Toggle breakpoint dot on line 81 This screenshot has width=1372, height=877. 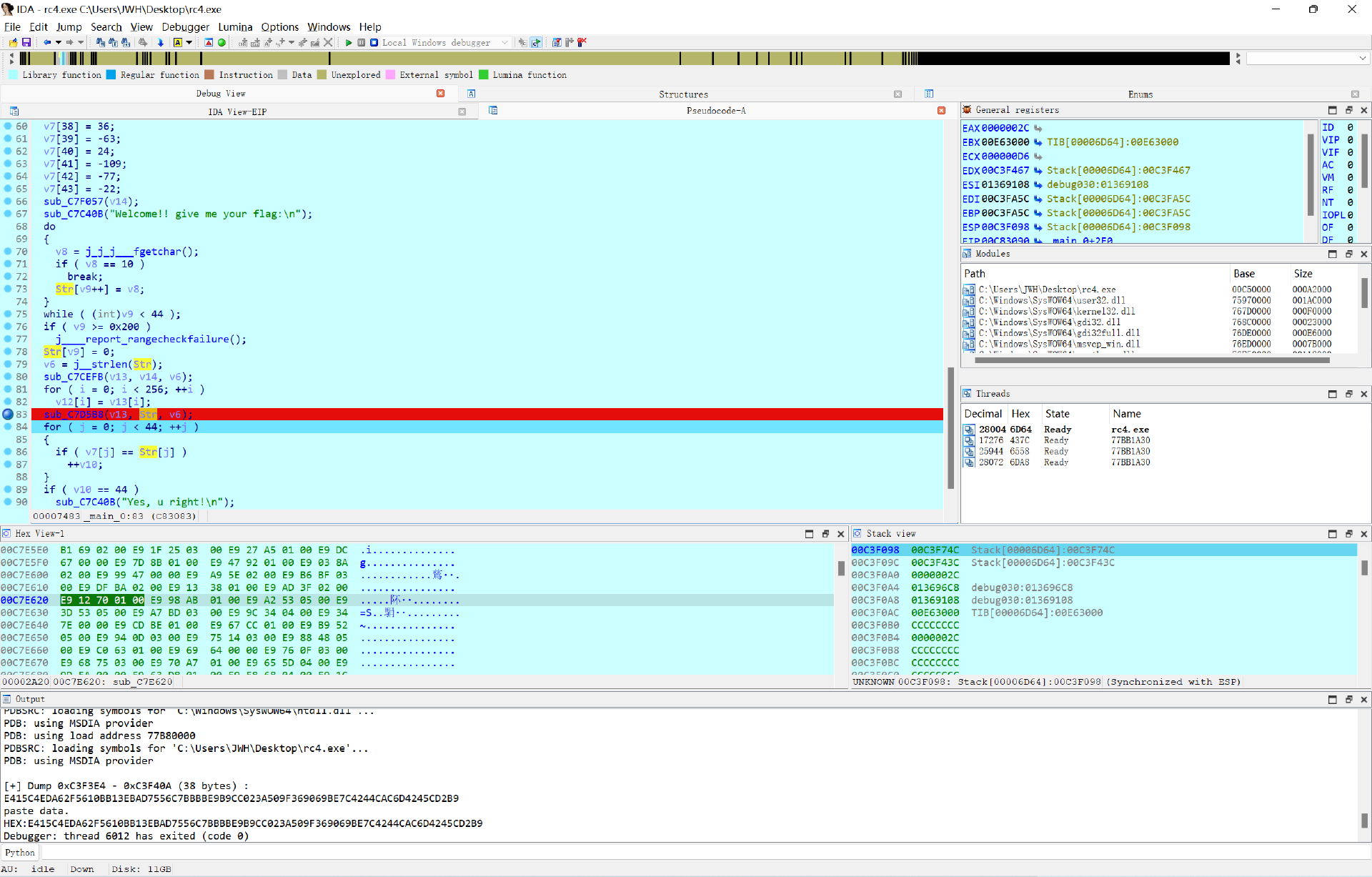point(8,390)
